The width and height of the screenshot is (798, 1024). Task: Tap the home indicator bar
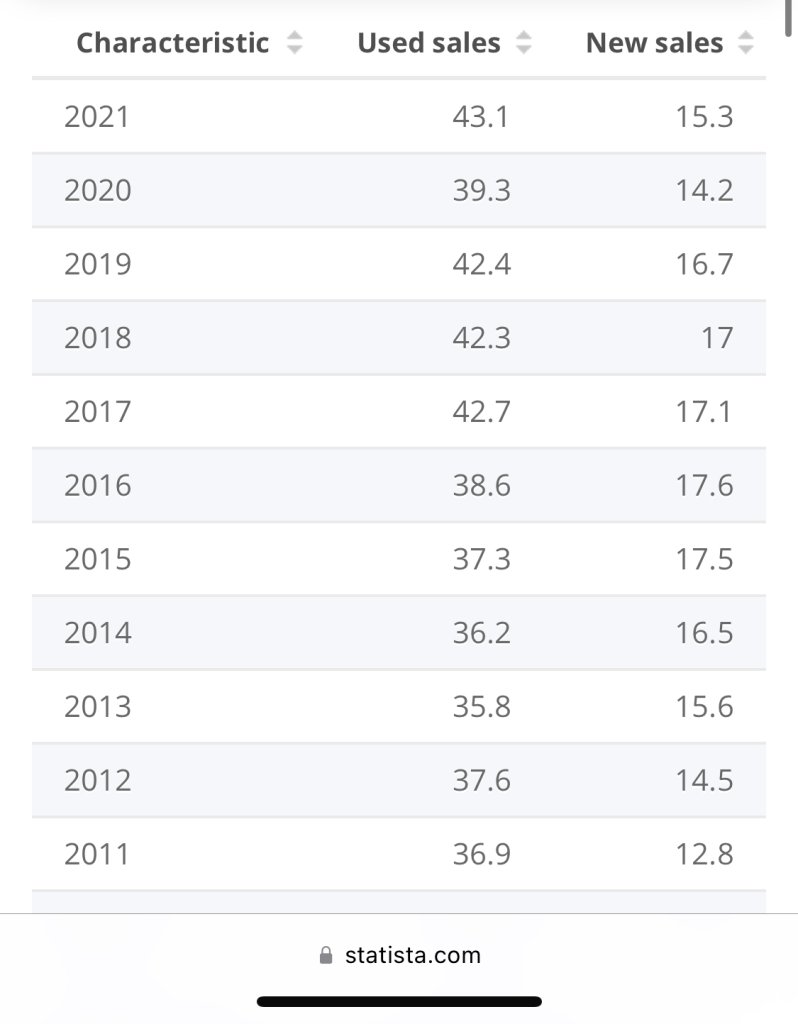tap(399, 1002)
